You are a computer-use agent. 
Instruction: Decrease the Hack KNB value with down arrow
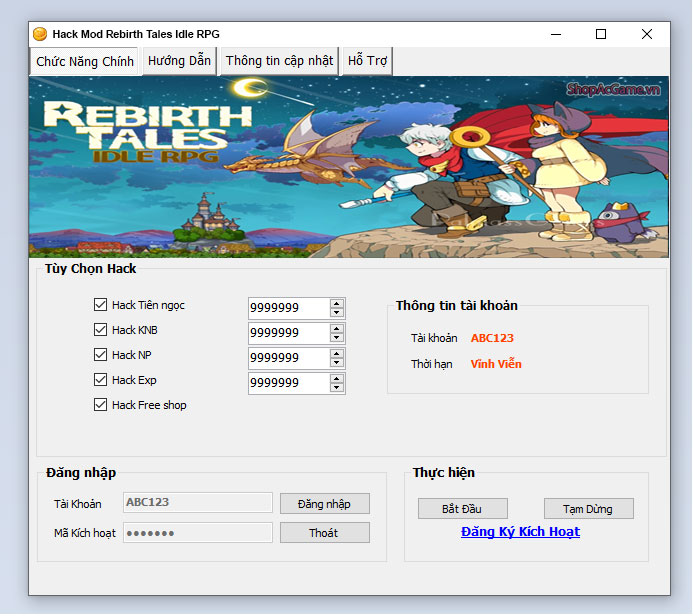[337, 338]
